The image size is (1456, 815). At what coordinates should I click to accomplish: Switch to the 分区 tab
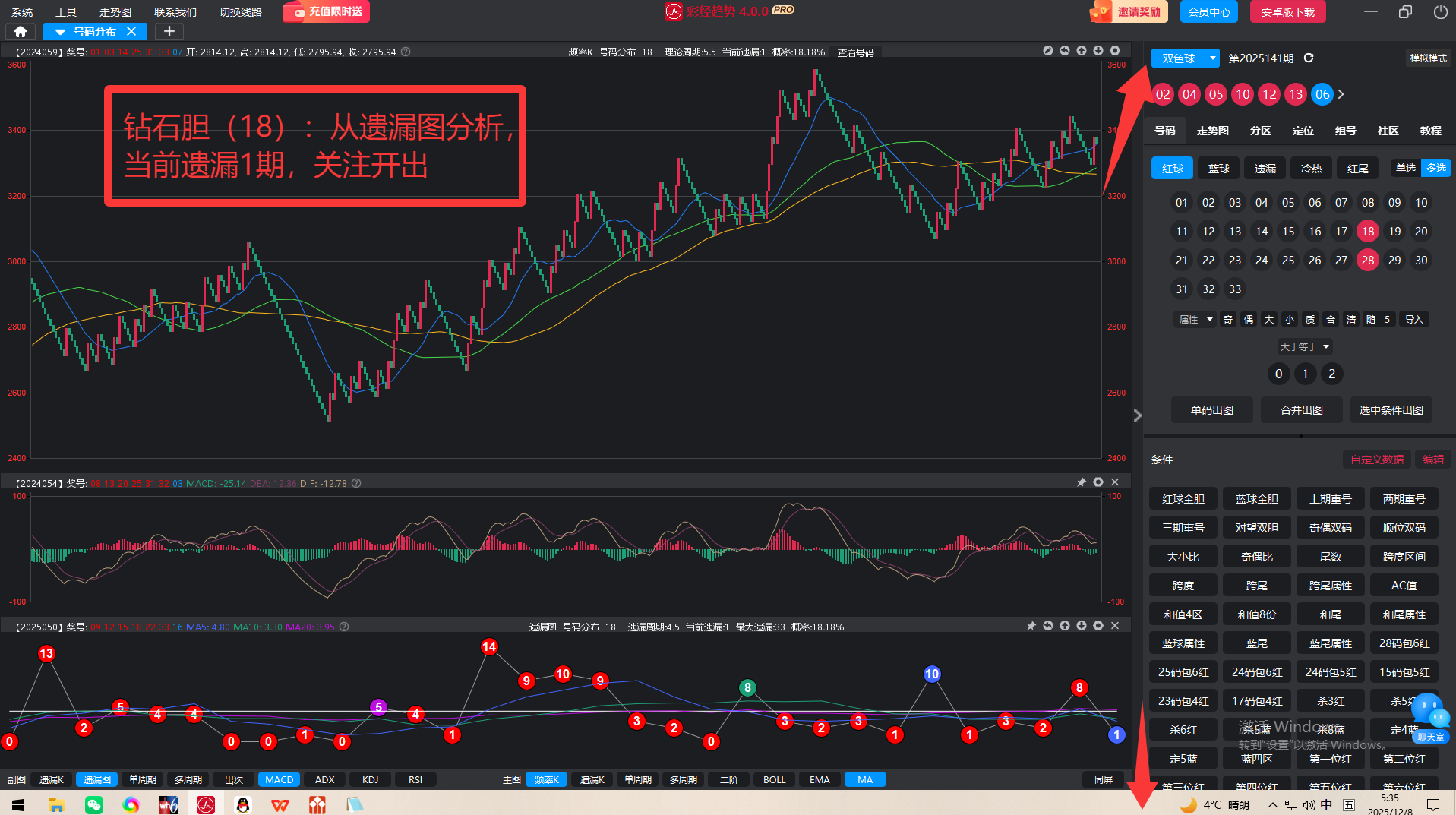click(1260, 131)
